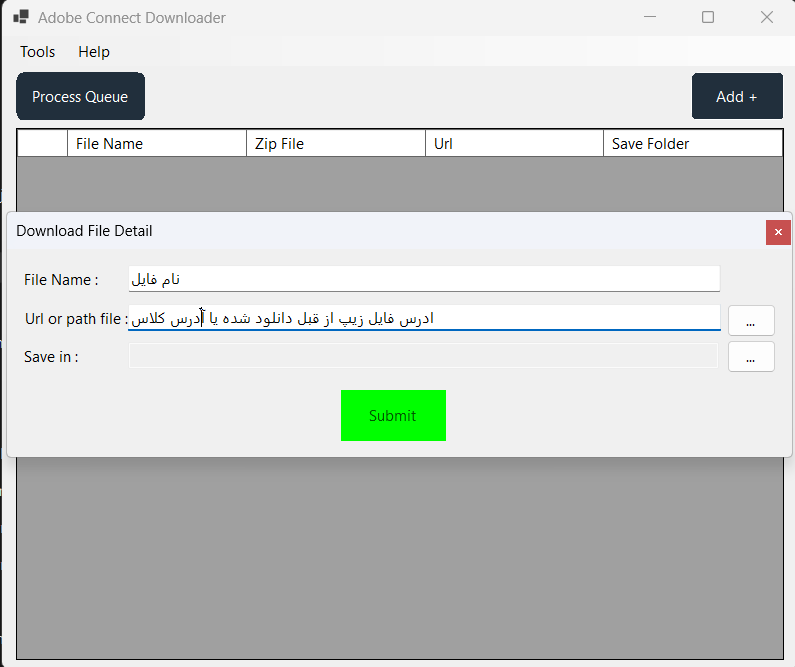Click the Zip File column header
The width and height of the screenshot is (795, 667).
coord(336,144)
